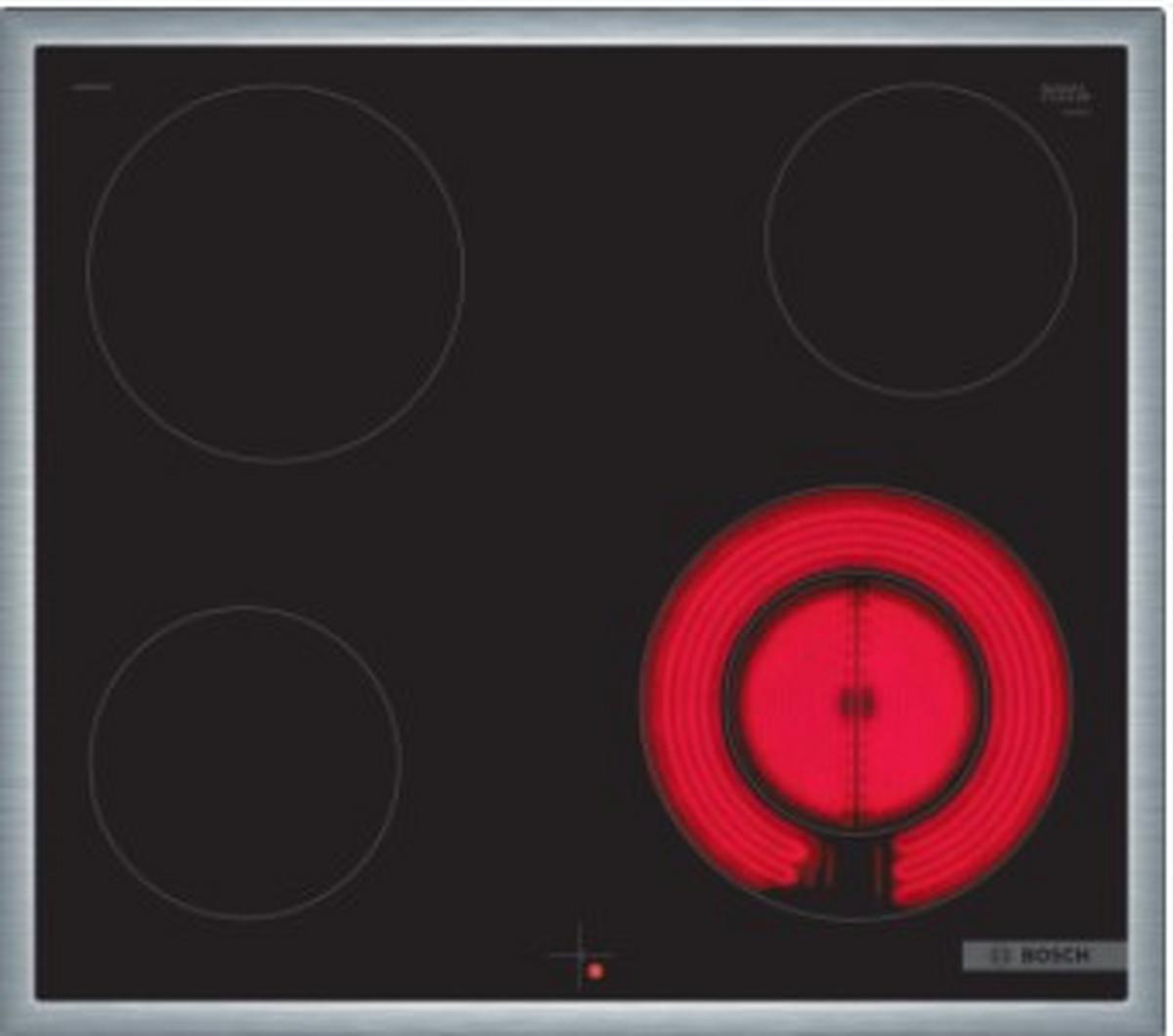
Task: Select the bottom-left cooking zone
Action: coord(244,761)
